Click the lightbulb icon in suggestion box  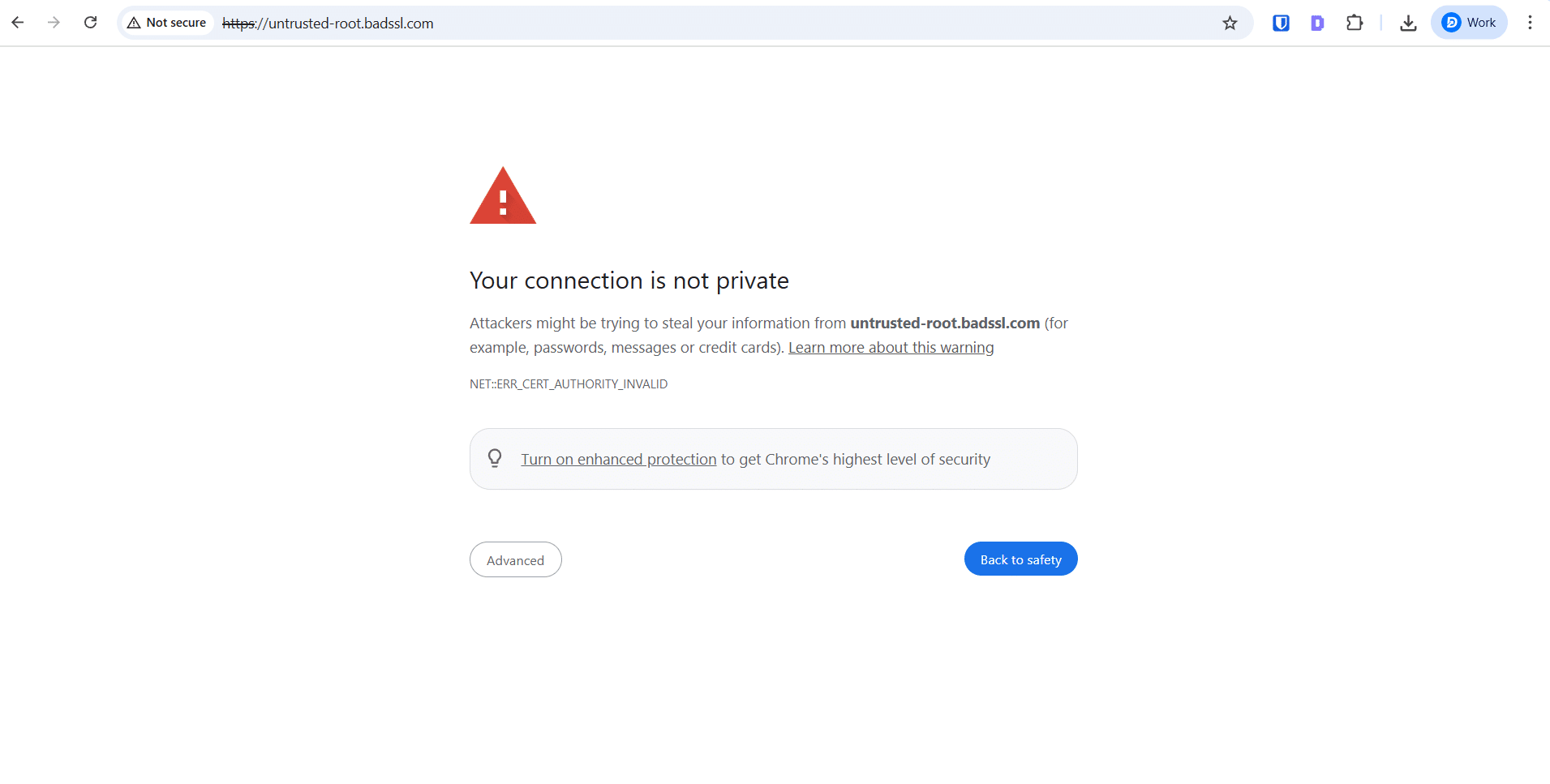click(x=495, y=458)
